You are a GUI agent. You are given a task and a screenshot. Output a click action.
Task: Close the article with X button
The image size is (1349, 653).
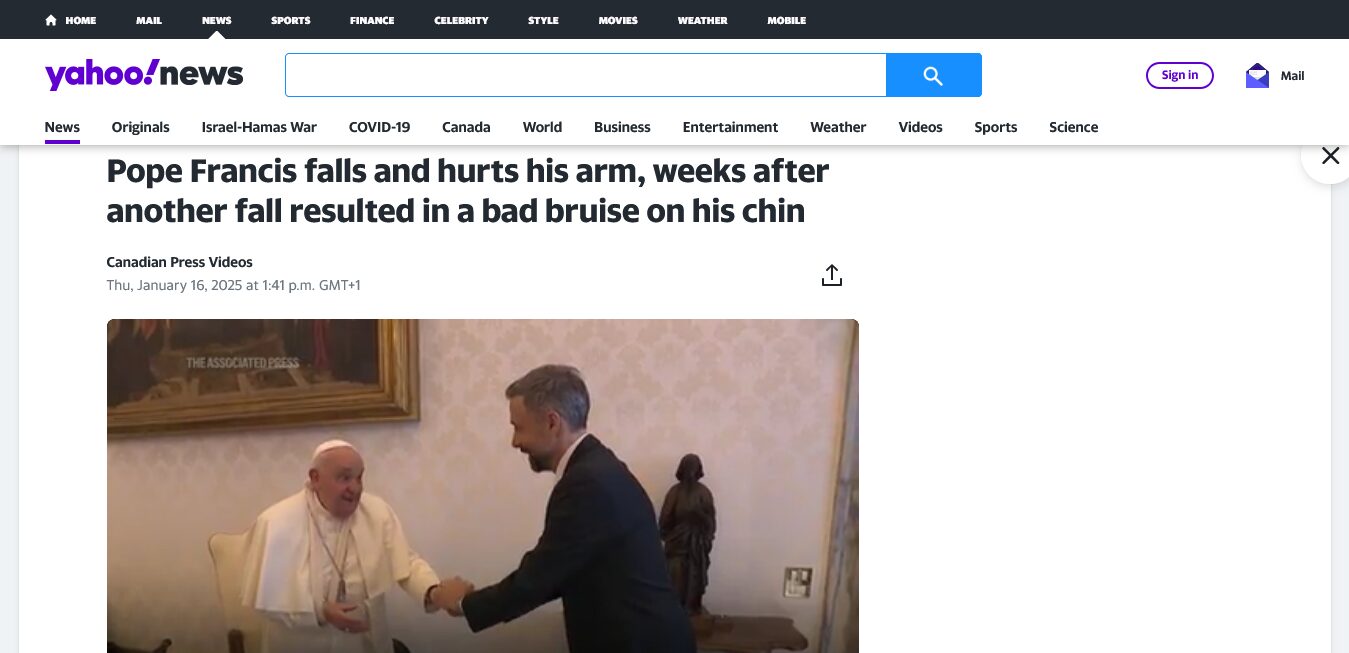pyautogui.click(x=1330, y=155)
